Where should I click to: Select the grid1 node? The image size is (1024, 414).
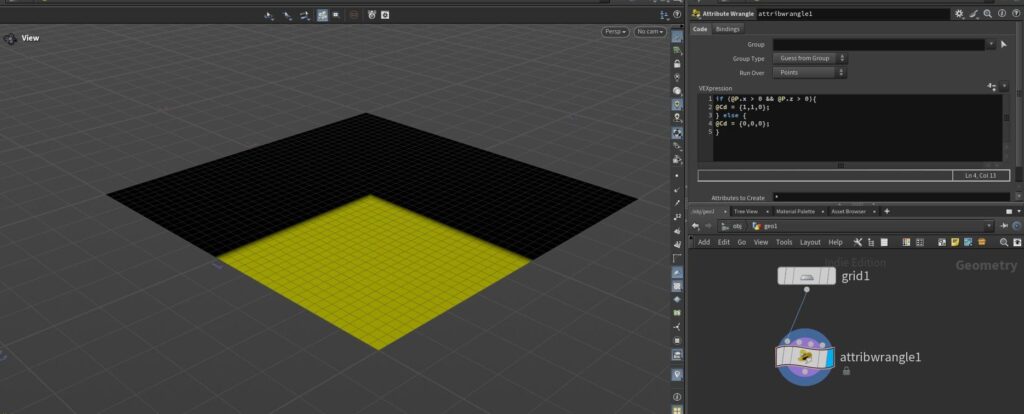(806, 276)
